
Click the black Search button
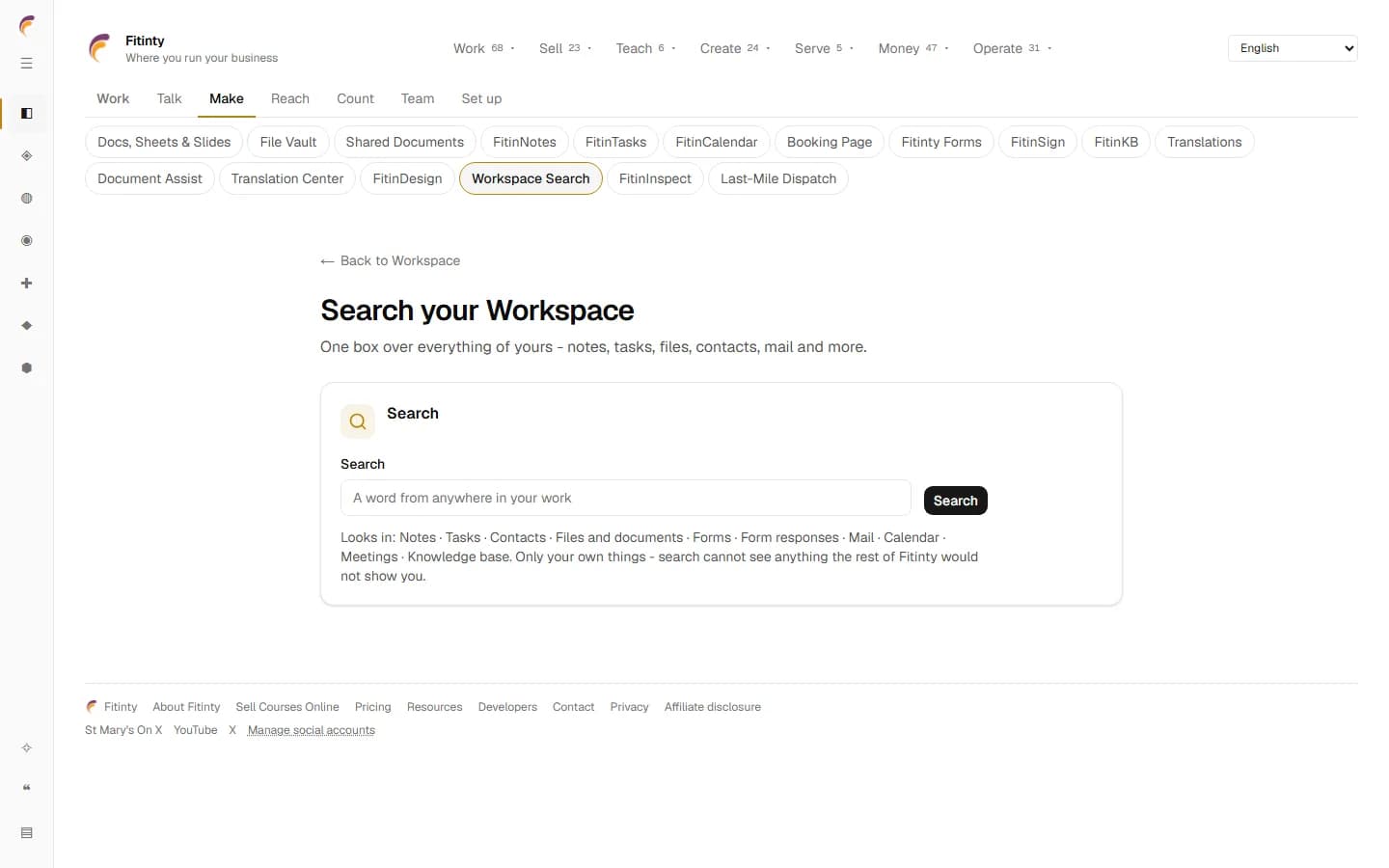tap(956, 501)
